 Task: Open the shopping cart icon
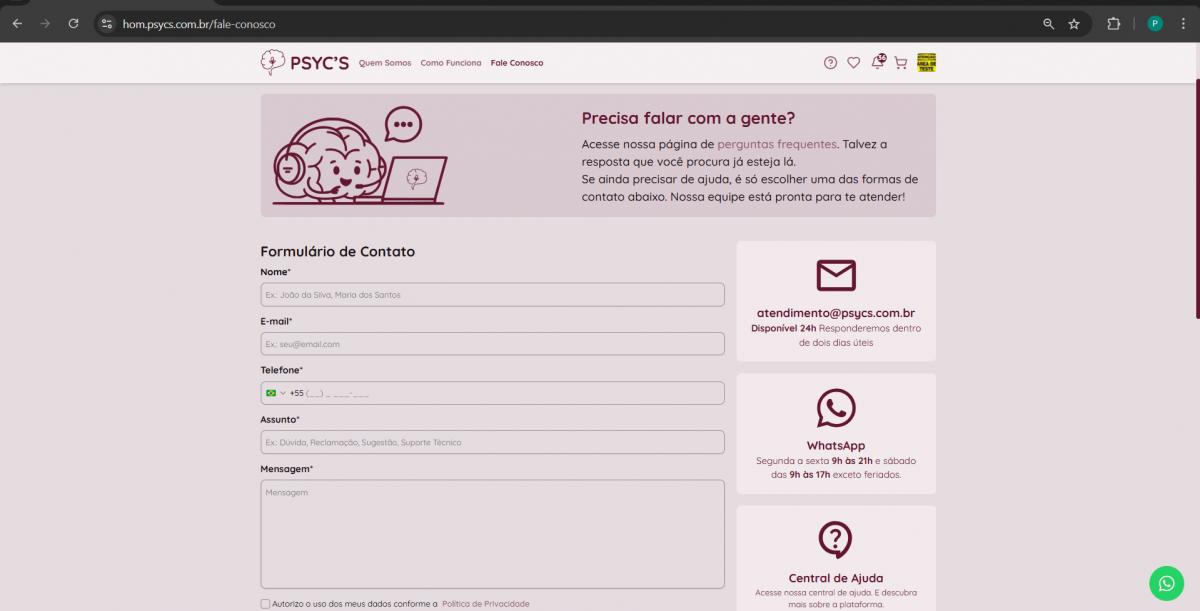click(900, 63)
